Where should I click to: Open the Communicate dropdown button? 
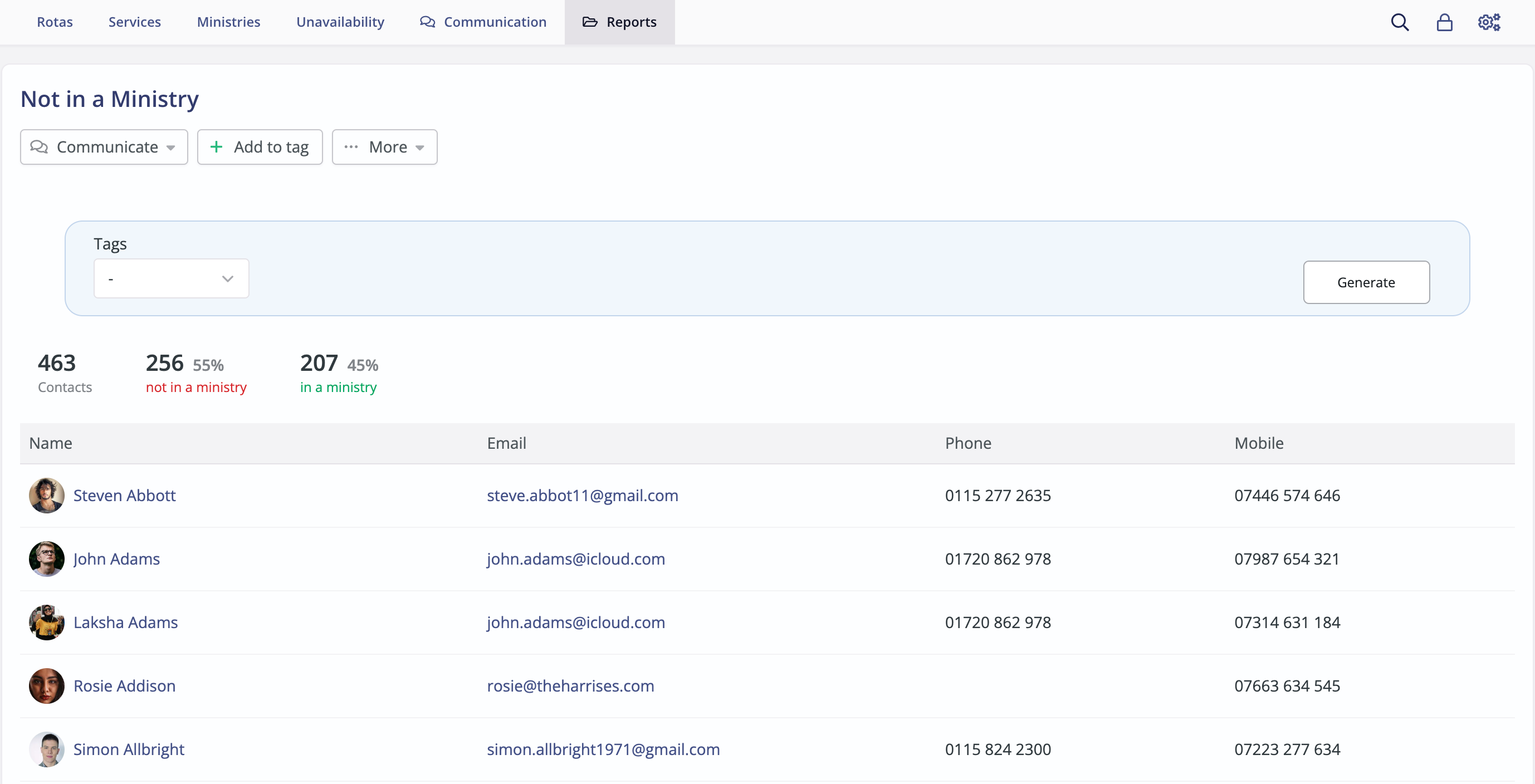[104, 147]
